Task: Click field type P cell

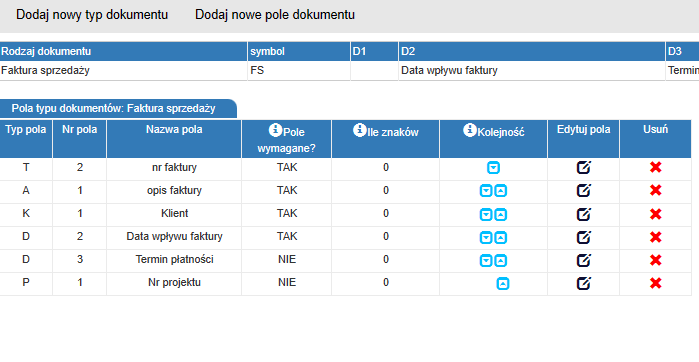Action: [26, 283]
